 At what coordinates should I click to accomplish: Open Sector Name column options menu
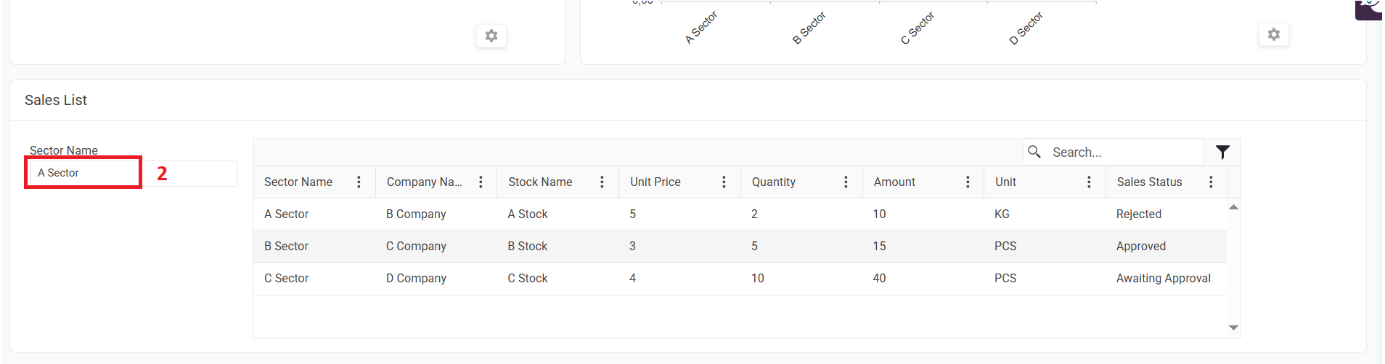359,182
